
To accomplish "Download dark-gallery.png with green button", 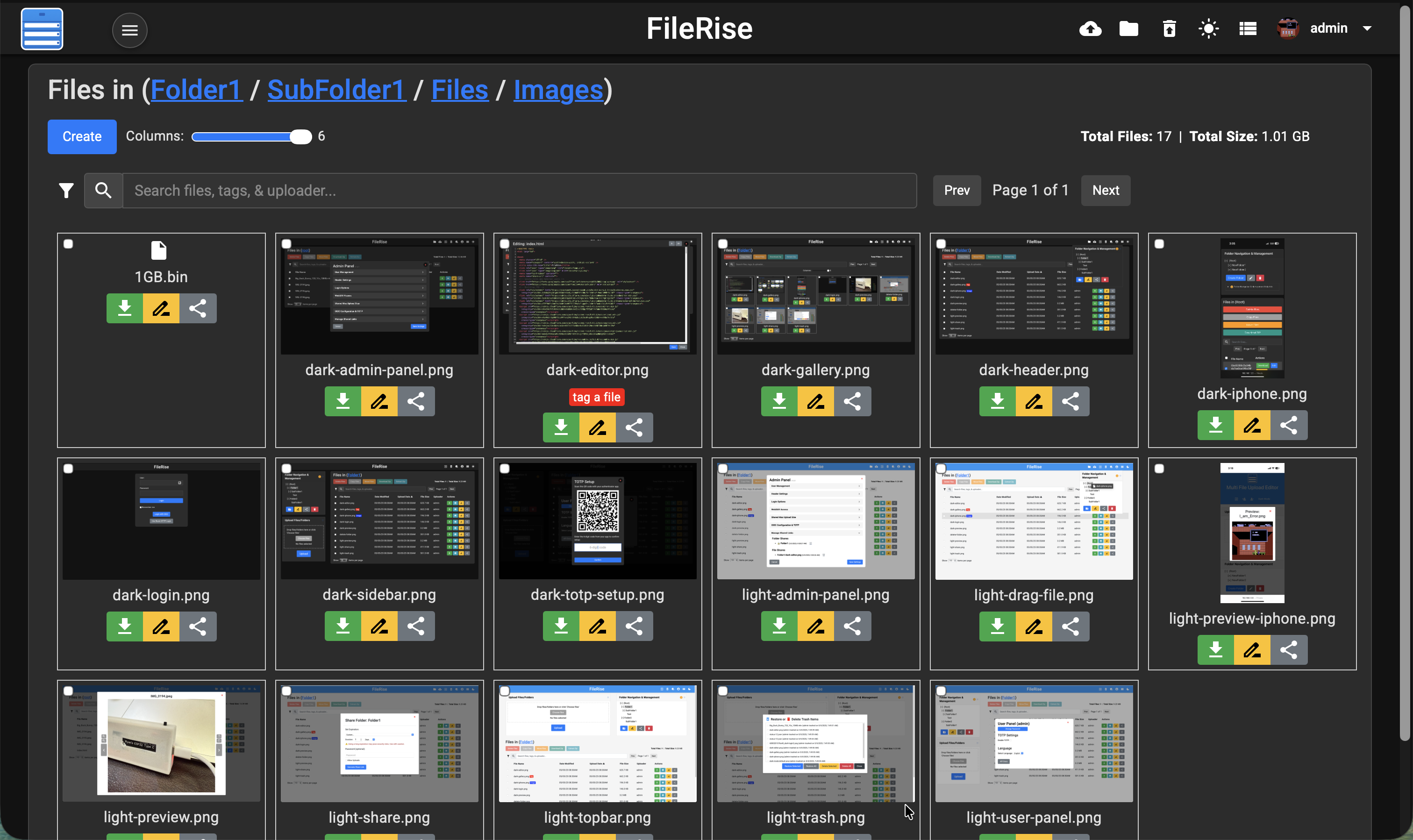I will click(x=779, y=401).
